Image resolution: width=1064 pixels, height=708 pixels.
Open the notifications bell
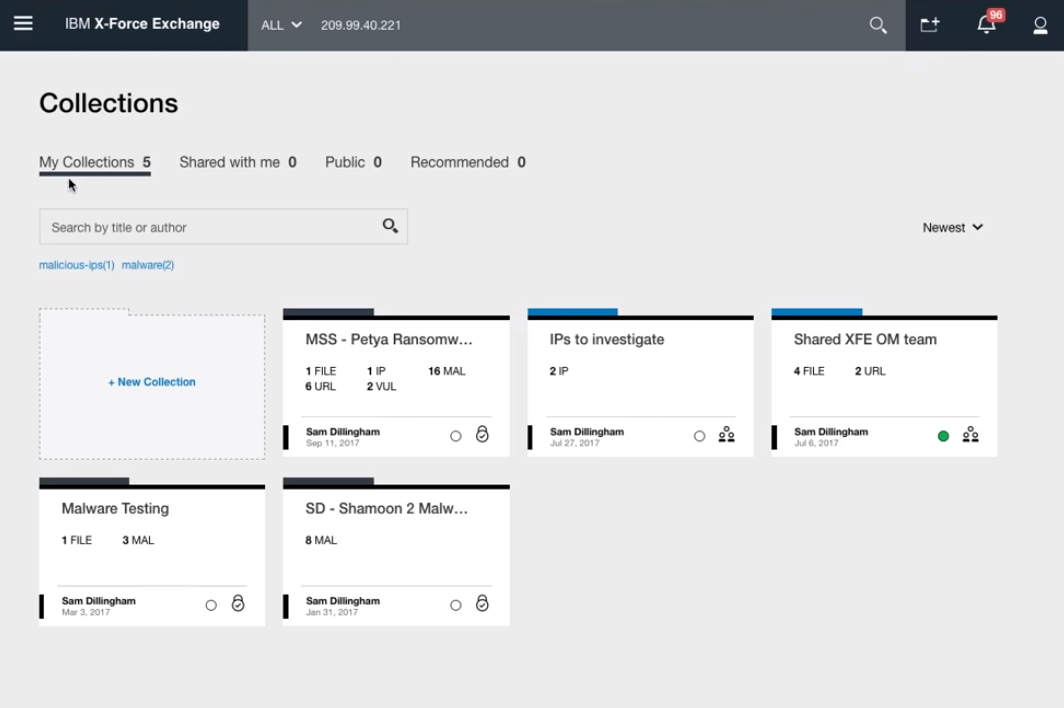[986, 25]
